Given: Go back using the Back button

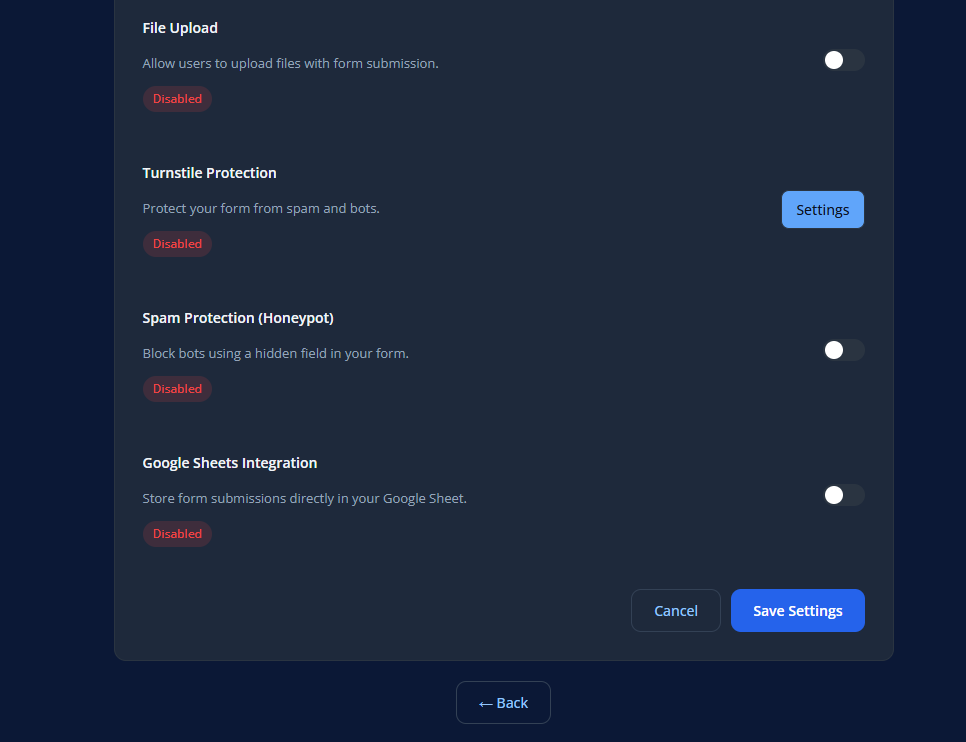Looking at the screenshot, I should (x=503, y=702).
